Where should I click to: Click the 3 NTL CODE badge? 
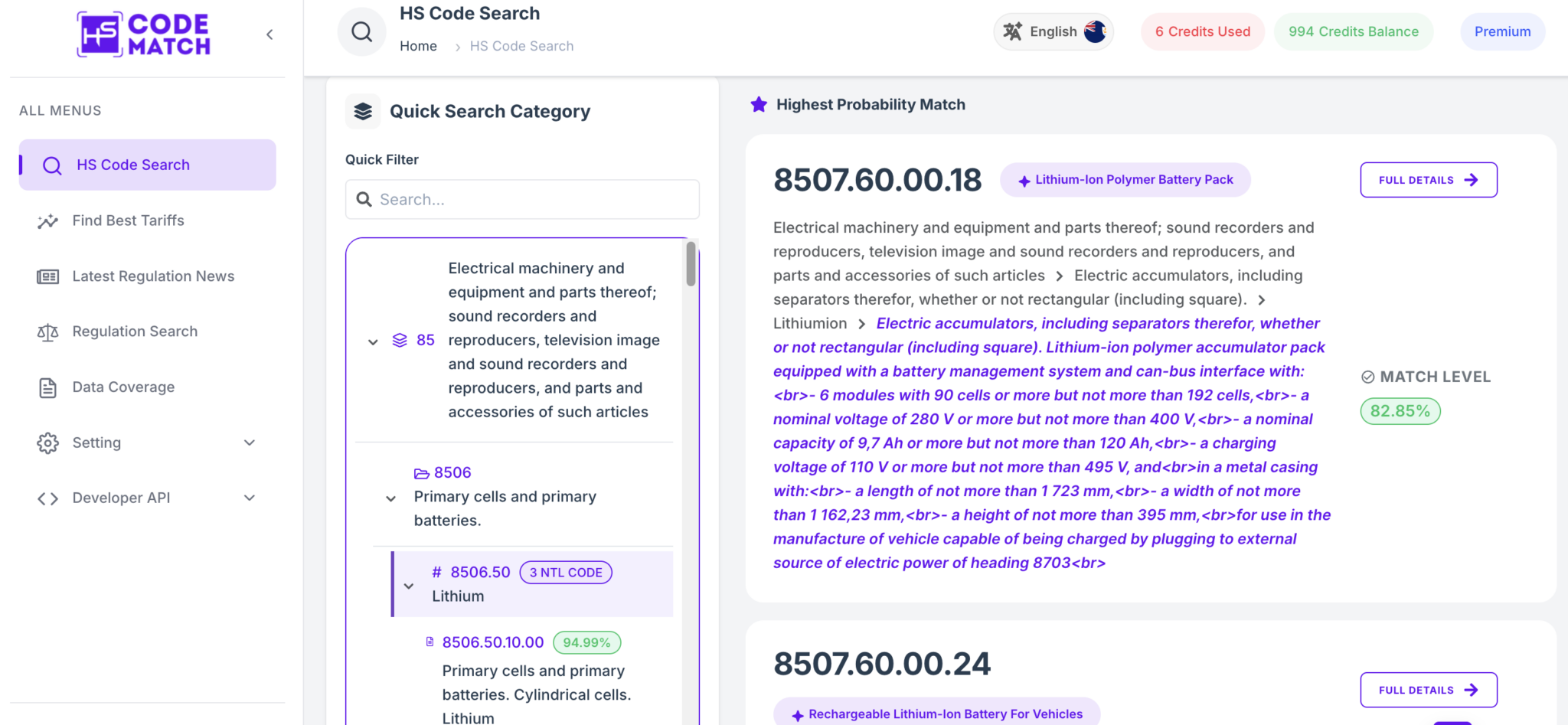566,573
